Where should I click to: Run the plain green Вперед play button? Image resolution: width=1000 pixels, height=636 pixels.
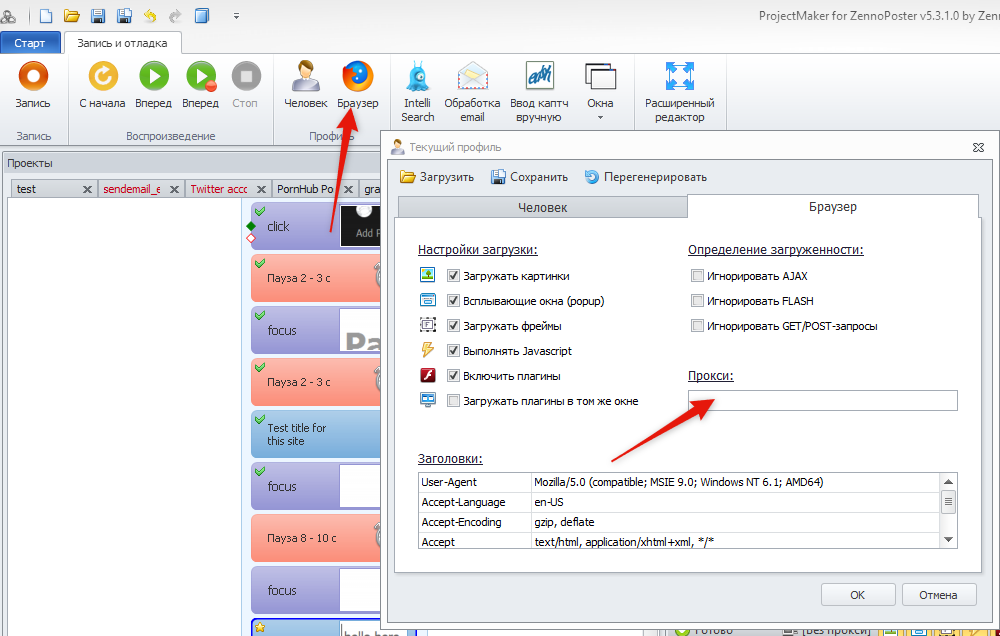[154, 85]
